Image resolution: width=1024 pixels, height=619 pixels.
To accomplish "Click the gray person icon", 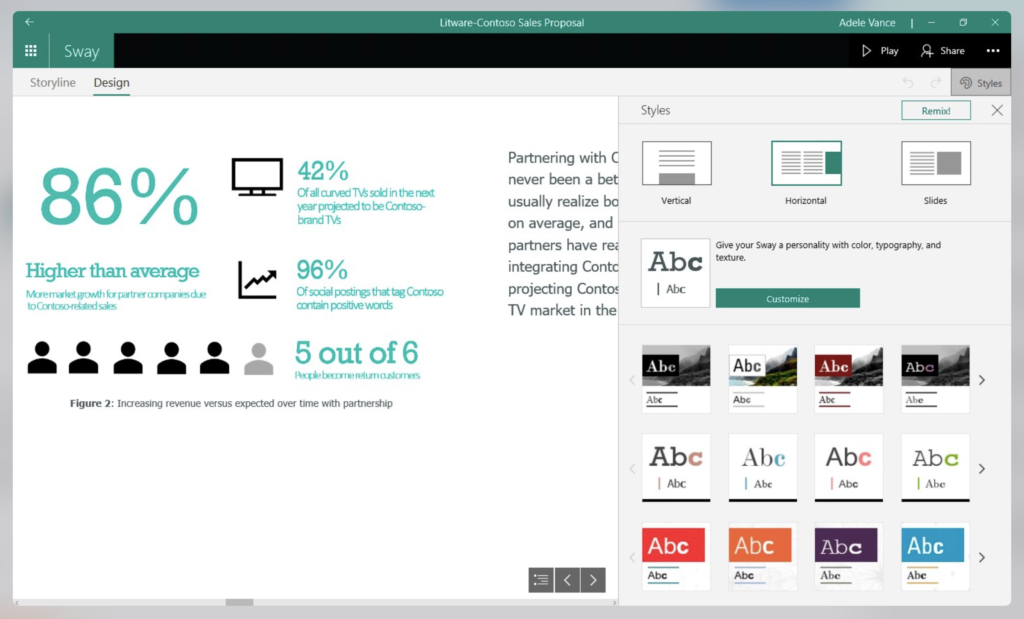I will tap(259, 358).
